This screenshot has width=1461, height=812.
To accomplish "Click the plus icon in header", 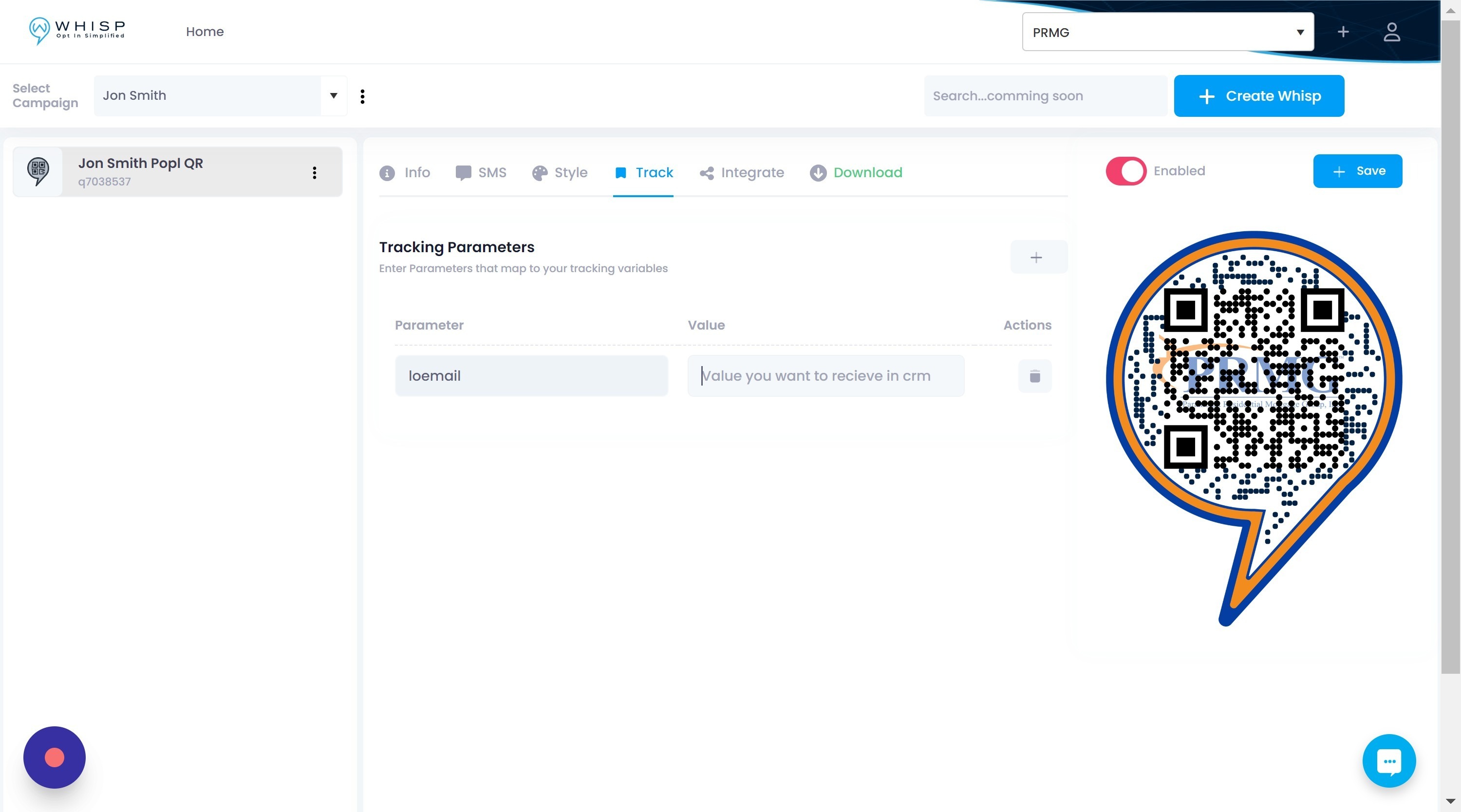I will [x=1343, y=32].
